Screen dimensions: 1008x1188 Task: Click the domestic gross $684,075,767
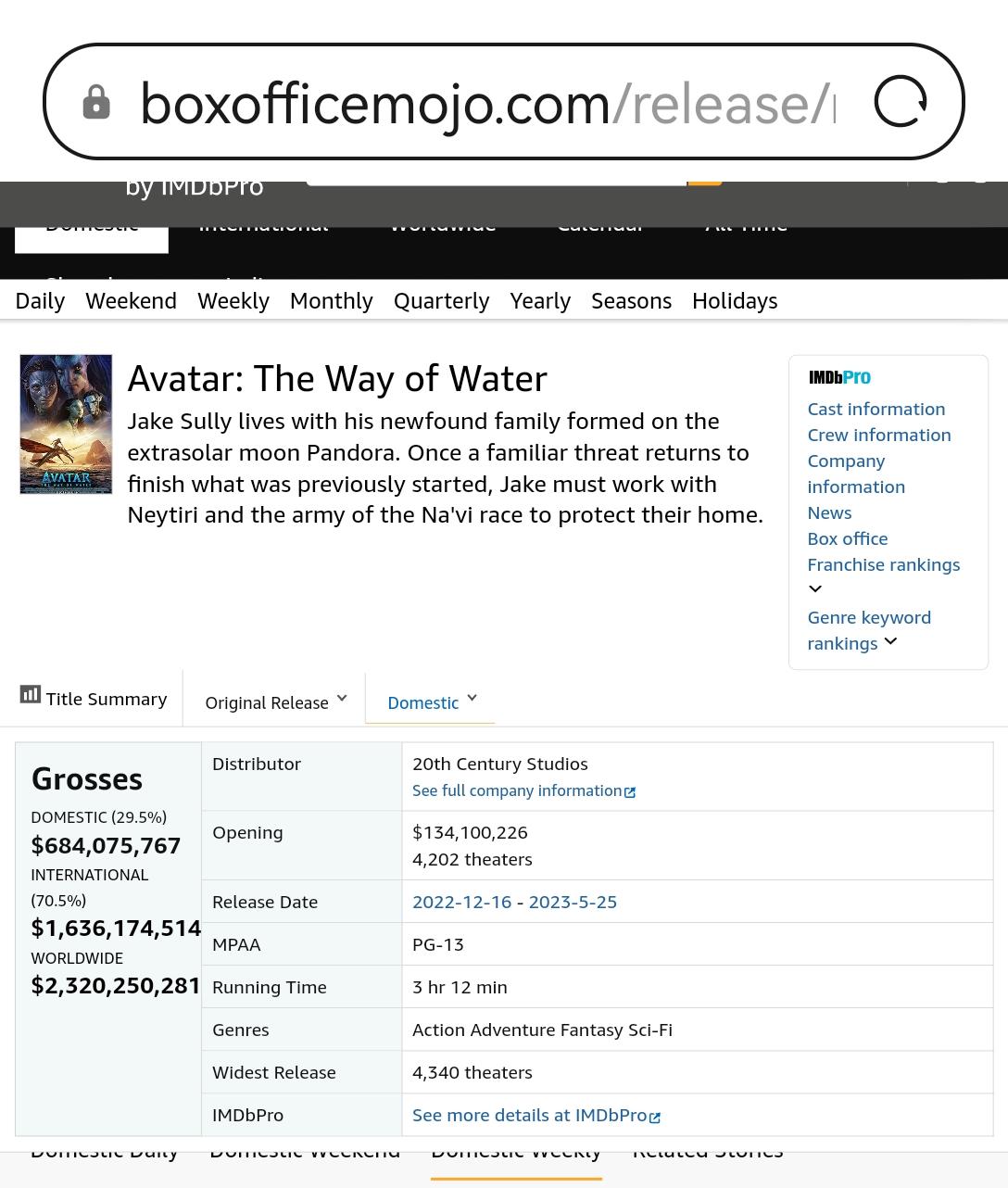pos(106,845)
